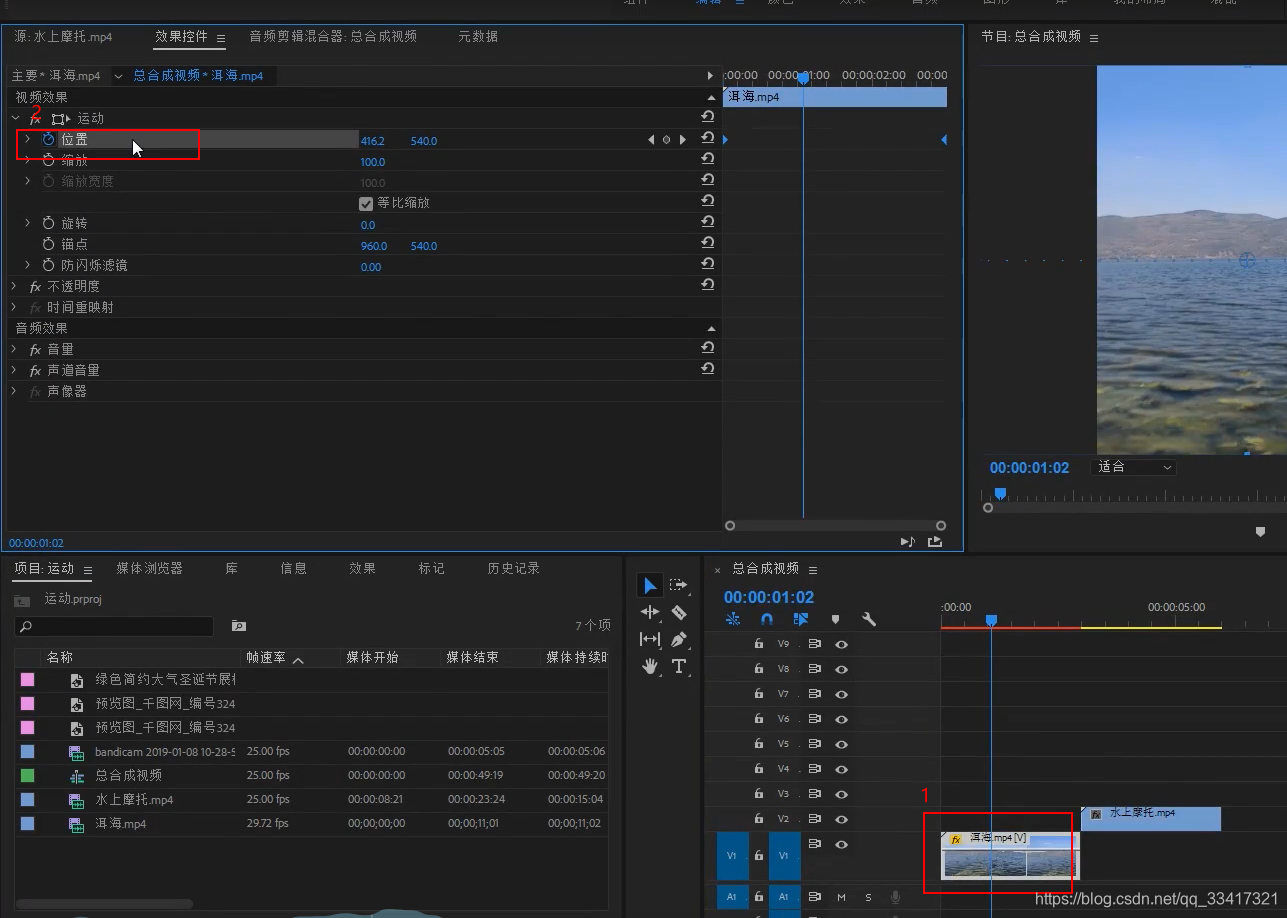Open the 元数据 tab
The width and height of the screenshot is (1287, 918).
coord(478,36)
